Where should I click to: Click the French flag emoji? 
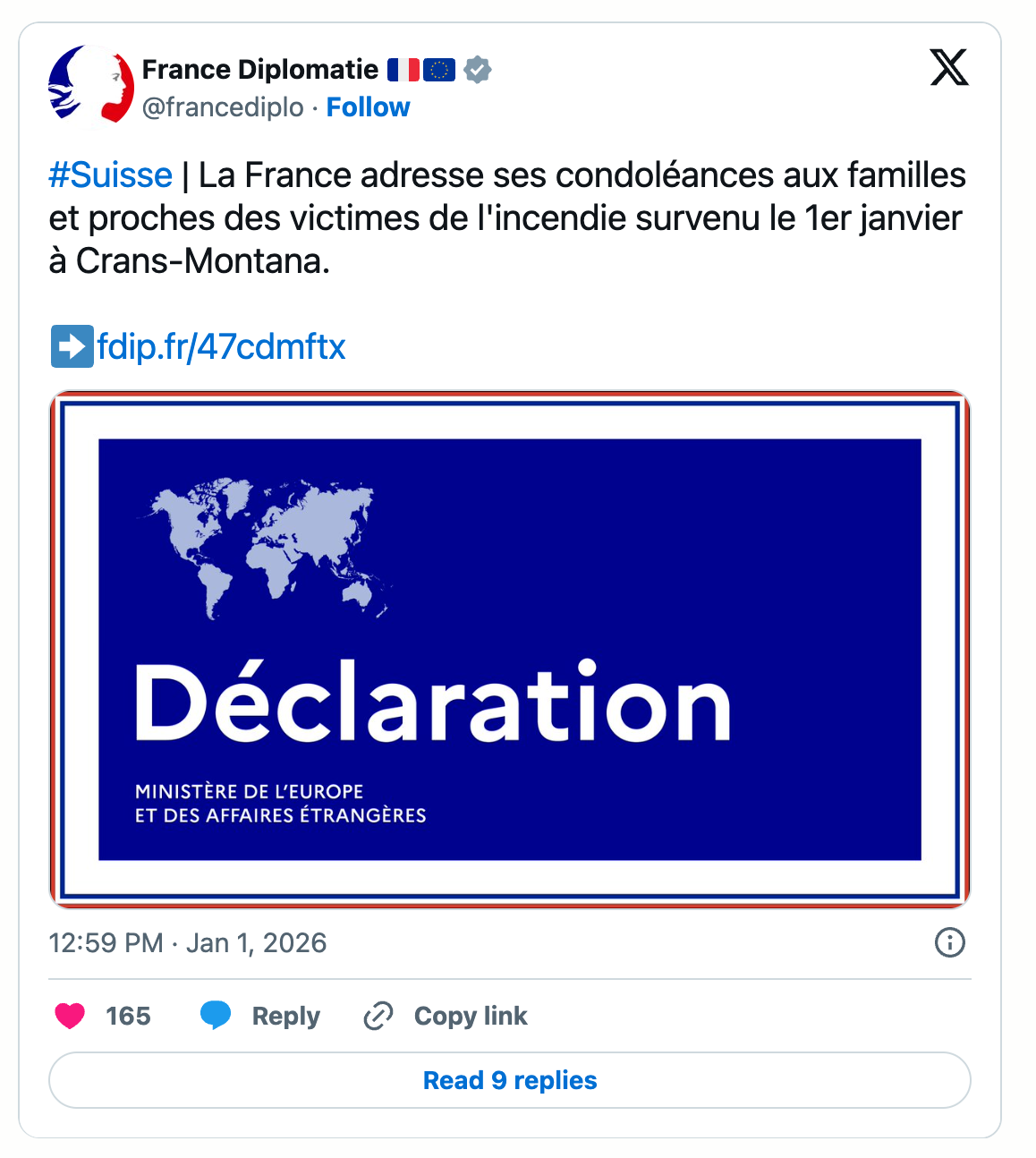403,70
